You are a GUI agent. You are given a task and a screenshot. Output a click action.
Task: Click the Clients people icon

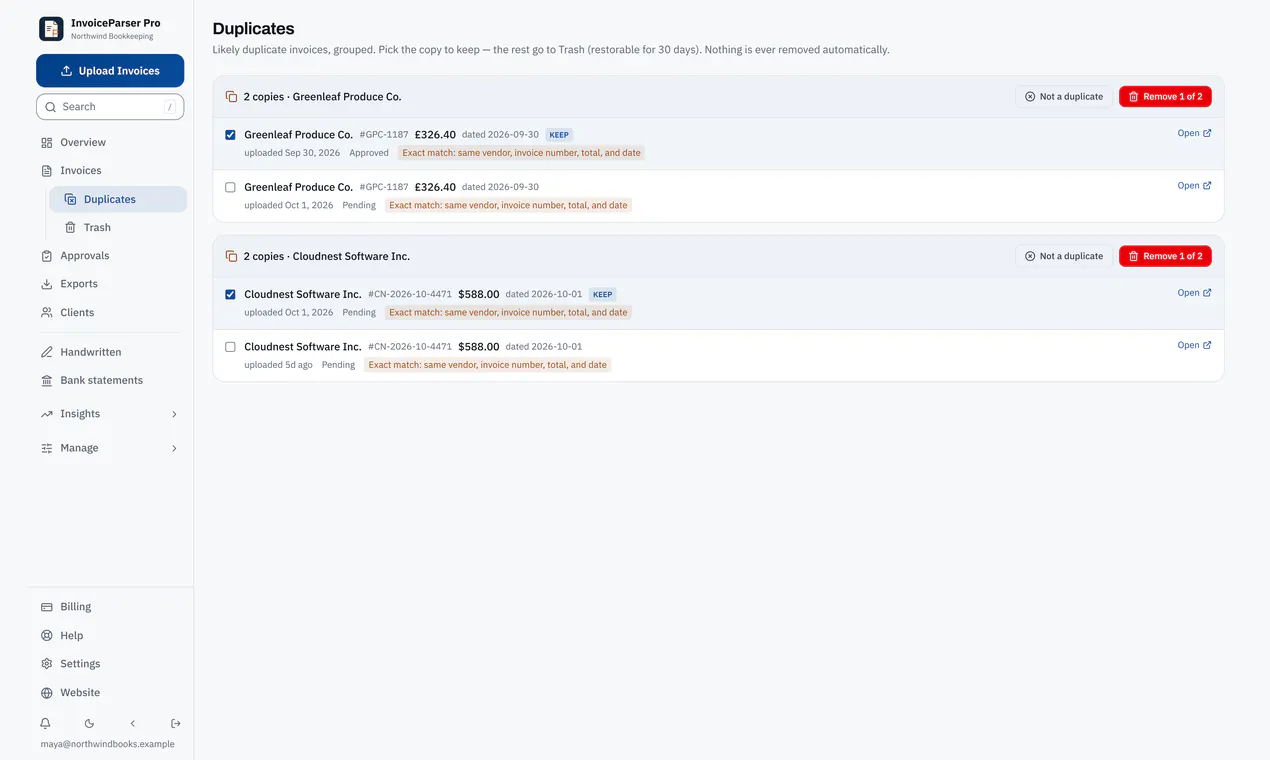tap(46, 313)
